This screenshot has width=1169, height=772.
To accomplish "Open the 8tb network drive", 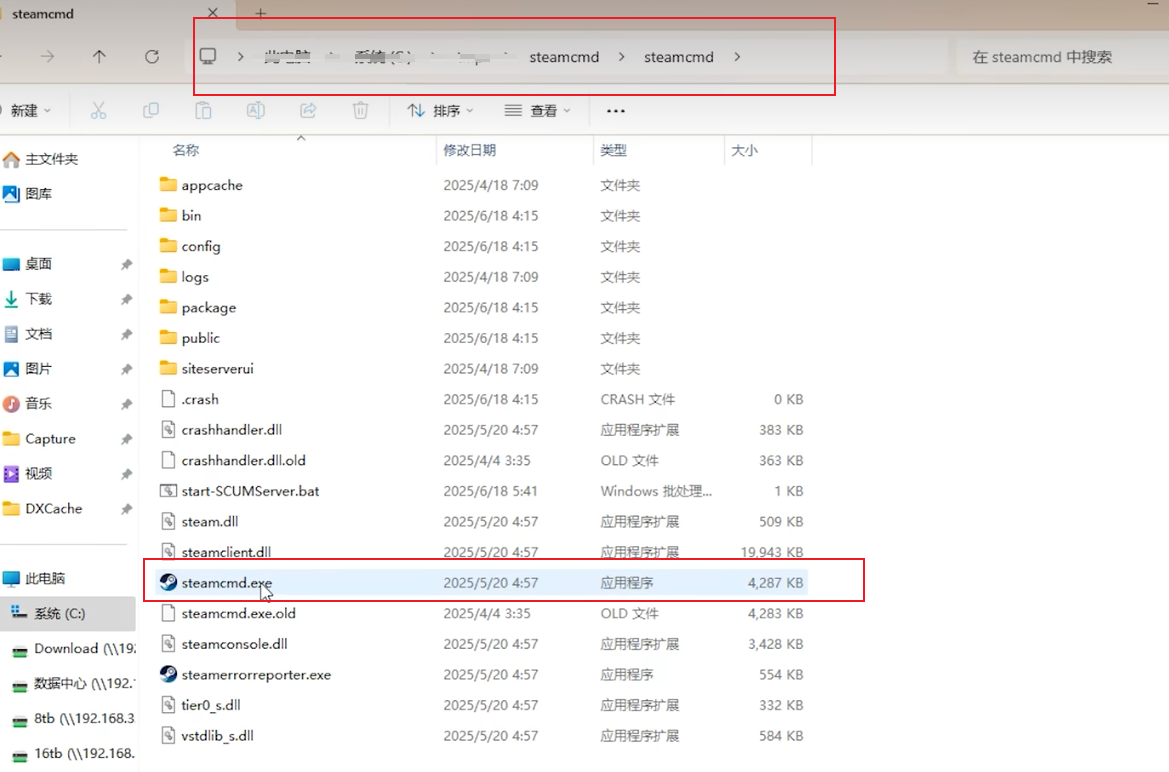I will (73, 718).
